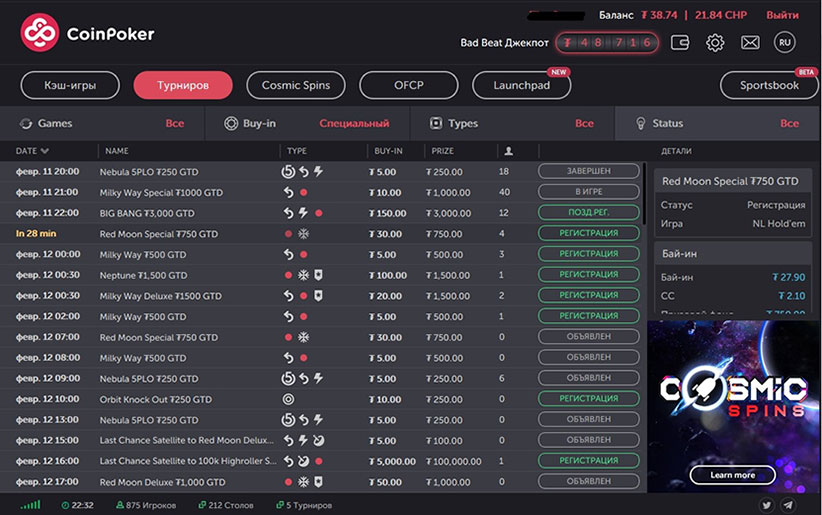Open Status filter dropdown showing Все
The height and width of the screenshot is (515, 822).
pyautogui.click(x=789, y=124)
